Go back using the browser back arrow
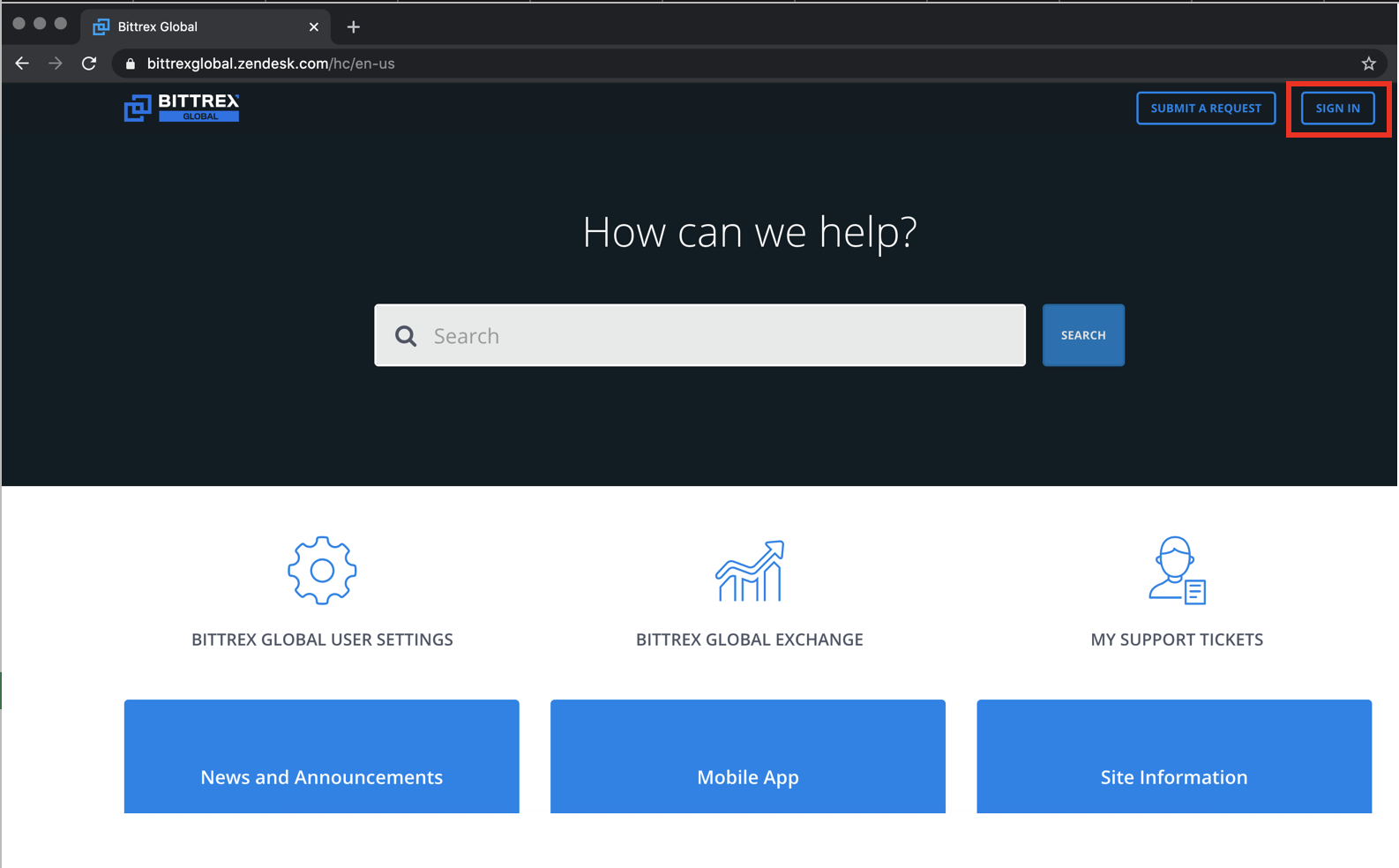This screenshot has height=868, width=1399. (22, 64)
